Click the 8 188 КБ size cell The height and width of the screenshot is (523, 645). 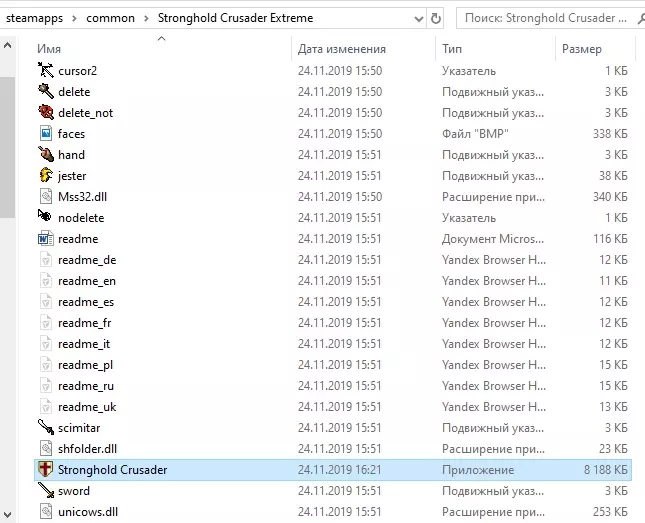606,470
